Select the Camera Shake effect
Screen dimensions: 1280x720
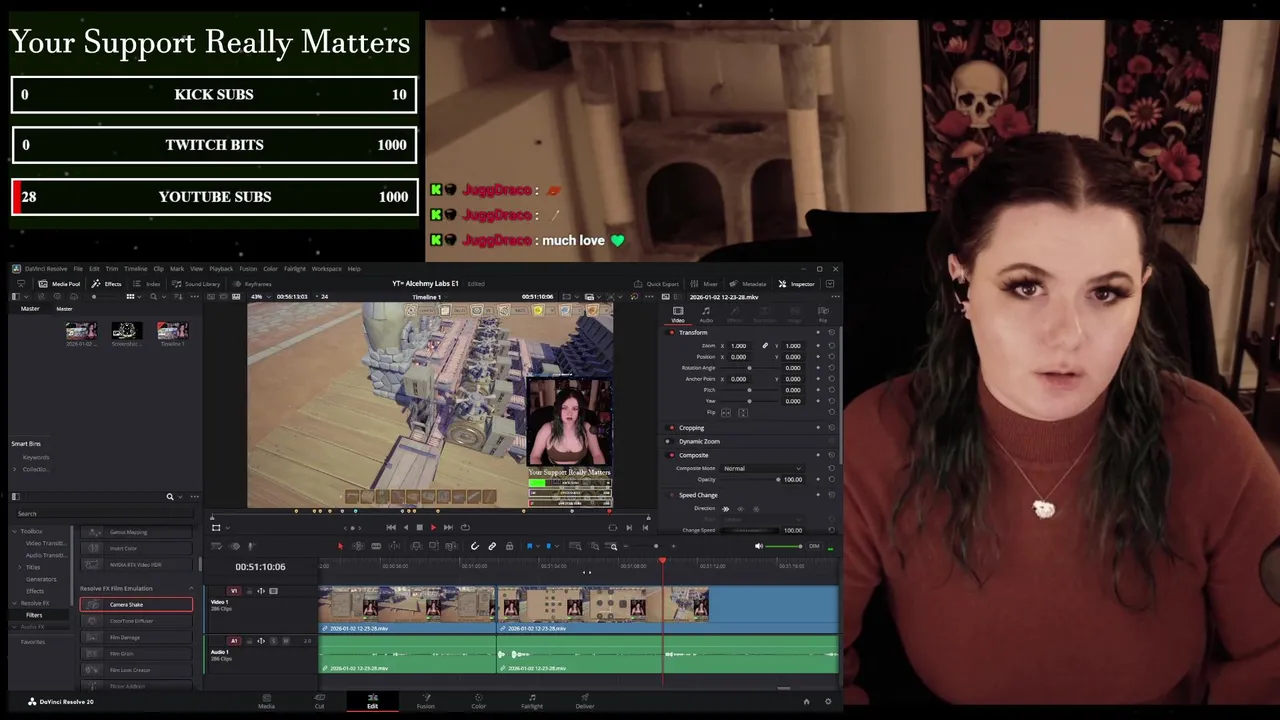[136, 604]
